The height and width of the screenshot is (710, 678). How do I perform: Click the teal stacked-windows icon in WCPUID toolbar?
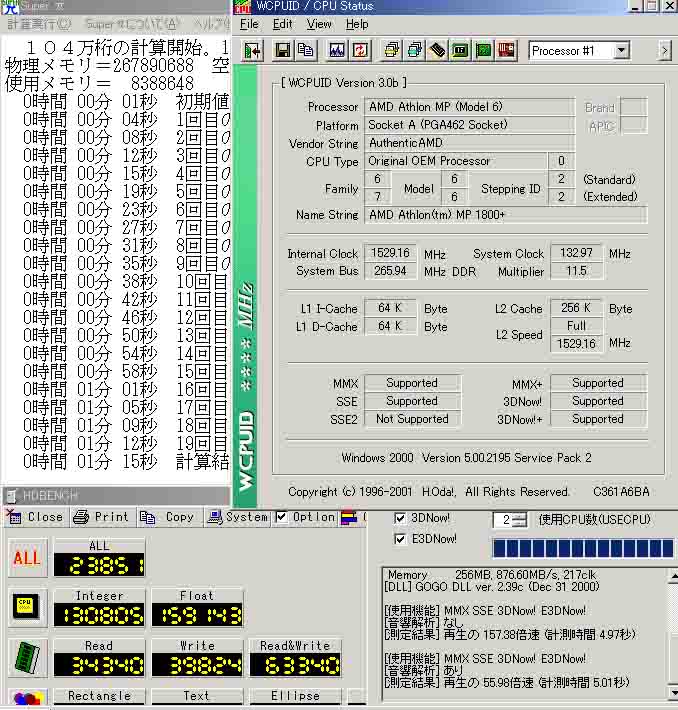(x=414, y=50)
